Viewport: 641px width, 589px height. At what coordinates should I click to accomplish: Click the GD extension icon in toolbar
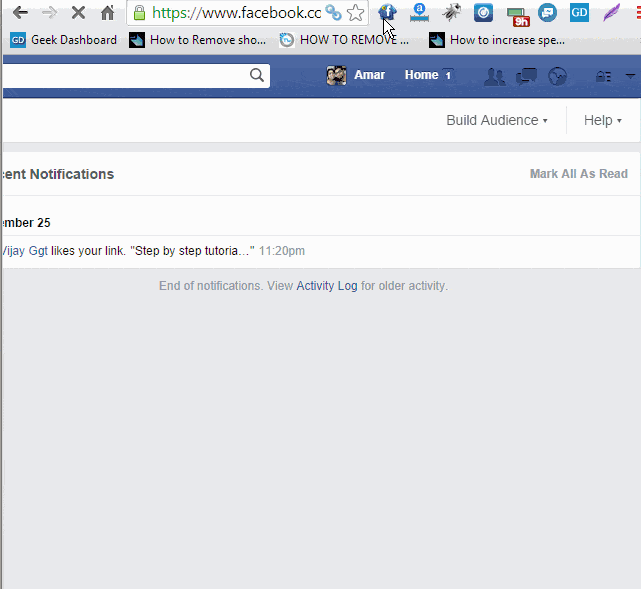click(579, 13)
